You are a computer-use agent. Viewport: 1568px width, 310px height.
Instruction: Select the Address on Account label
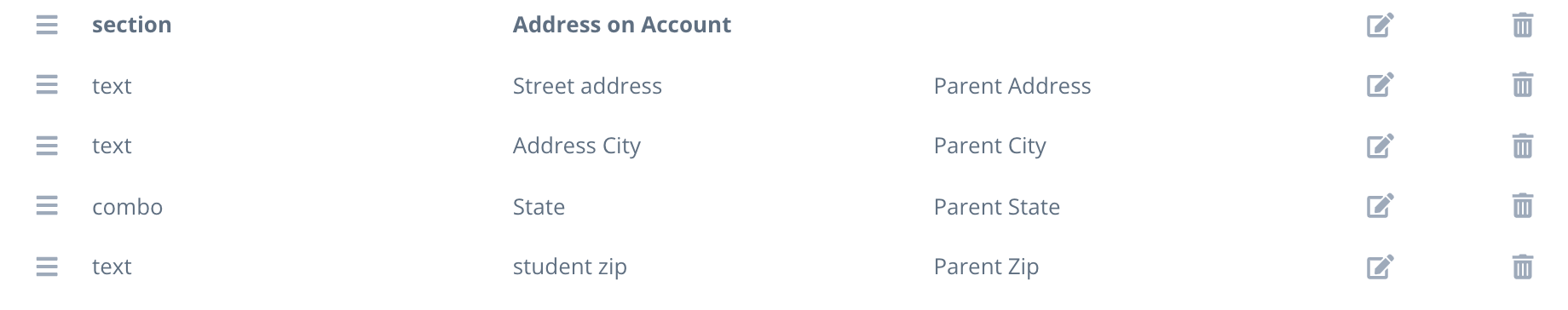621,25
